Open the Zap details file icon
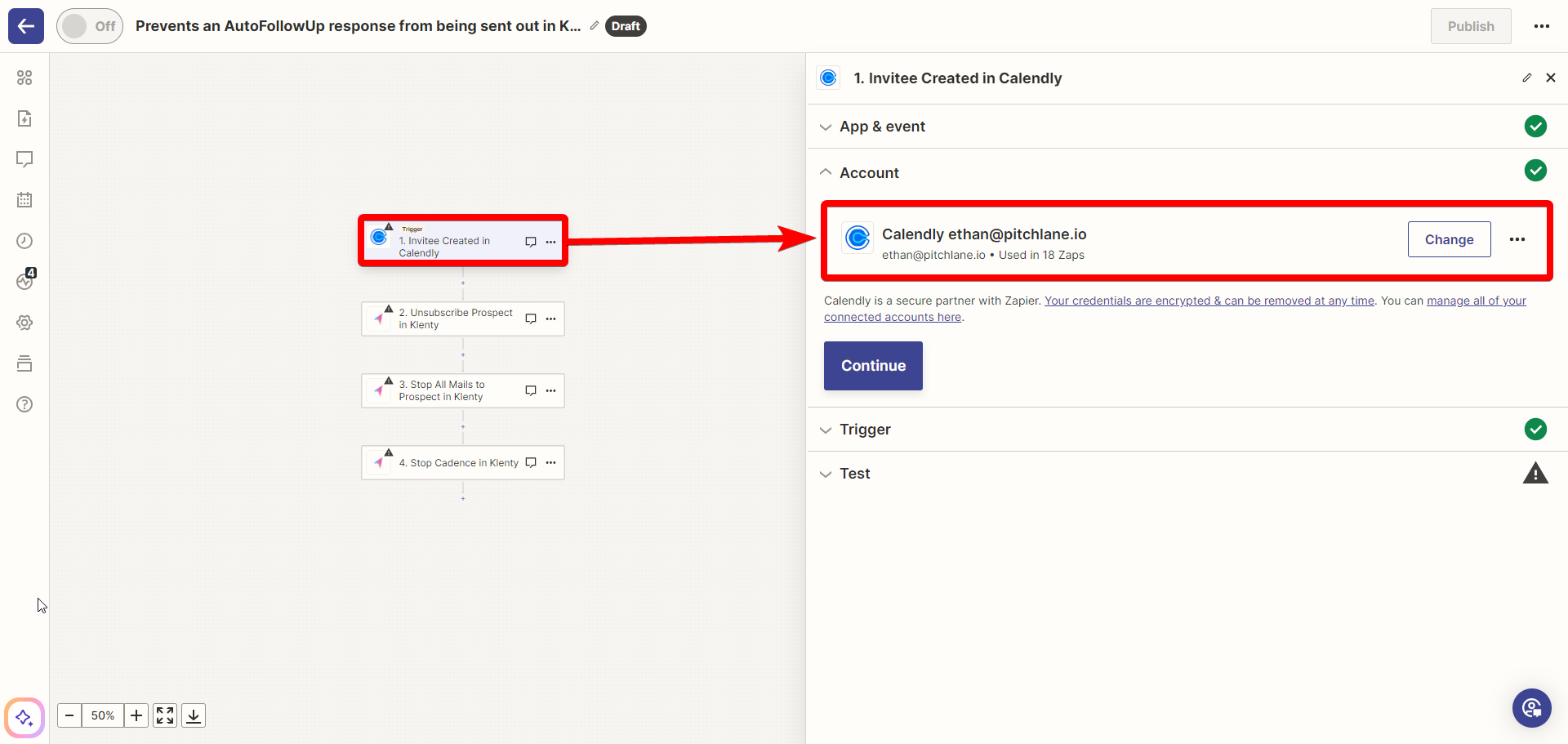 [x=24, y=118]
